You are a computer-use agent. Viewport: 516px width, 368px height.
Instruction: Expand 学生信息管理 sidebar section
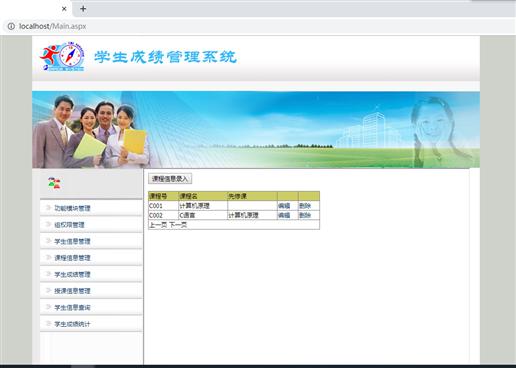click(72, 241)
